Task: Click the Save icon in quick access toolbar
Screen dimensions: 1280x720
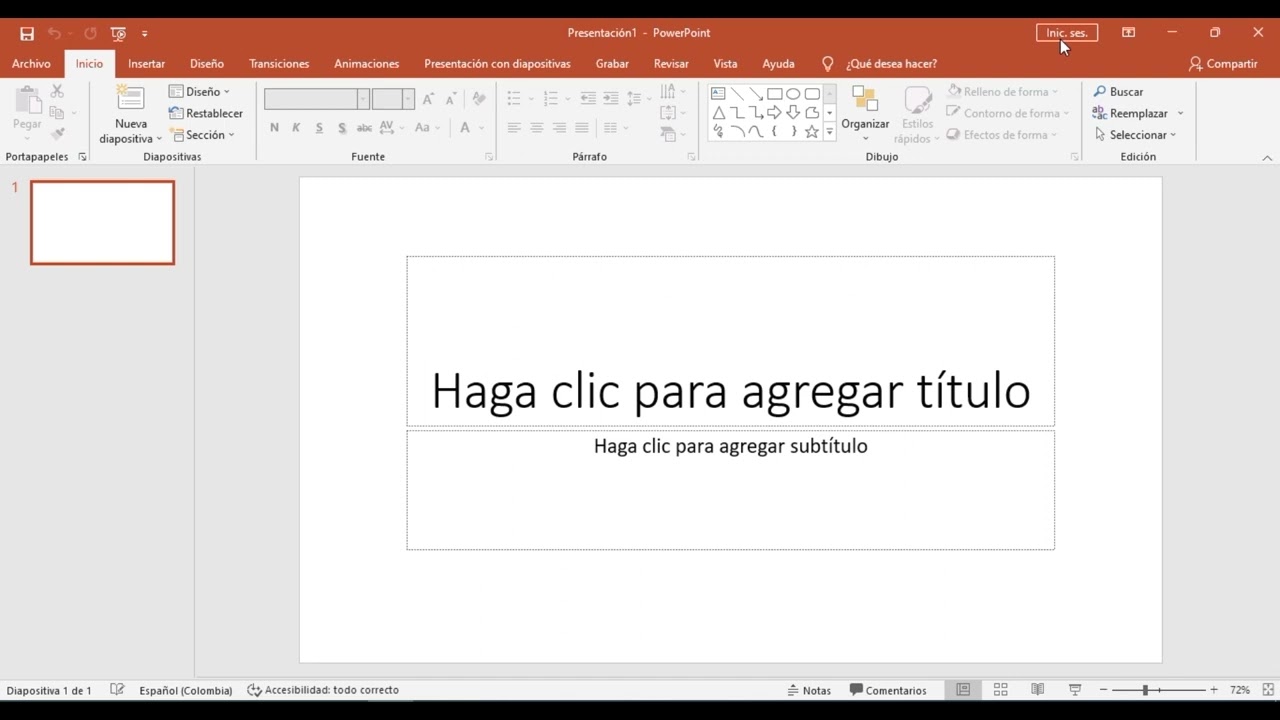Action: tap(27, 33)
